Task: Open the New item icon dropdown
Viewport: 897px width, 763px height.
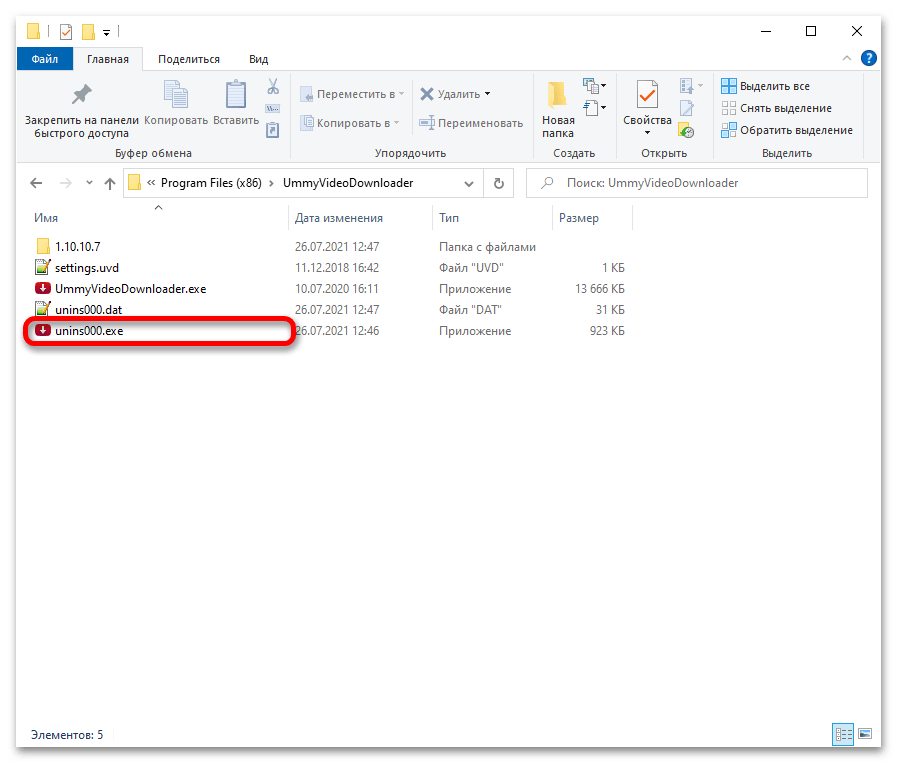Action: [594, 86]
